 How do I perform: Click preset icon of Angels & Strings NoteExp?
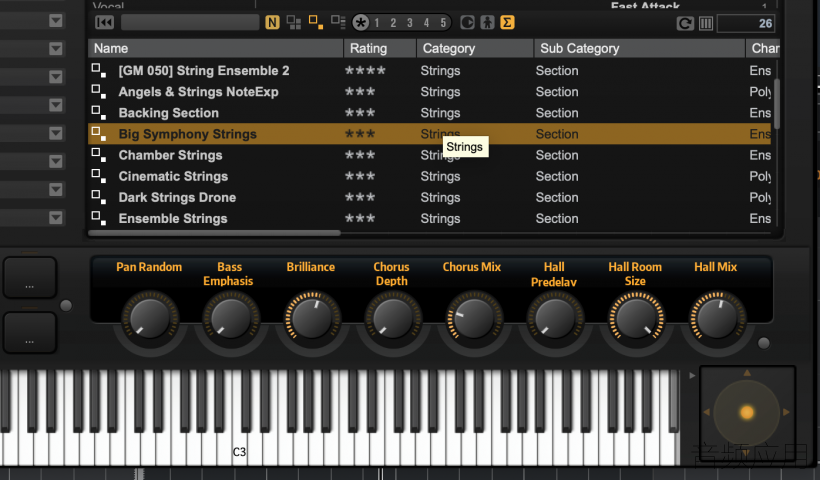(98, 92)
